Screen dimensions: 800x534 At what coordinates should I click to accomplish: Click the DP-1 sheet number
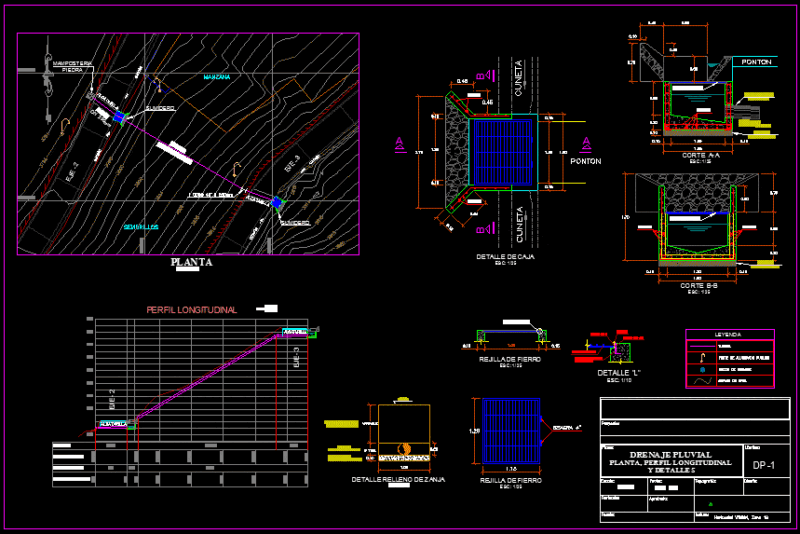coord(764,465)
